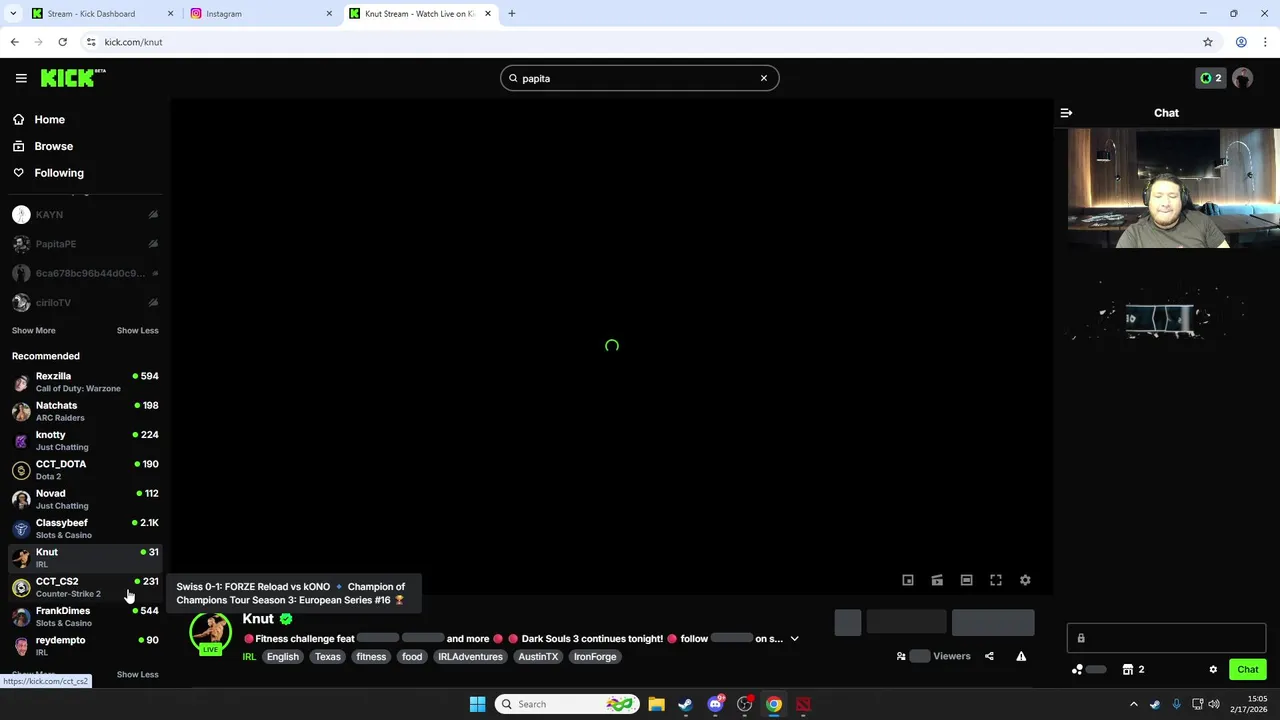Open knotty Just Chatting stream

tap(85, 440)
